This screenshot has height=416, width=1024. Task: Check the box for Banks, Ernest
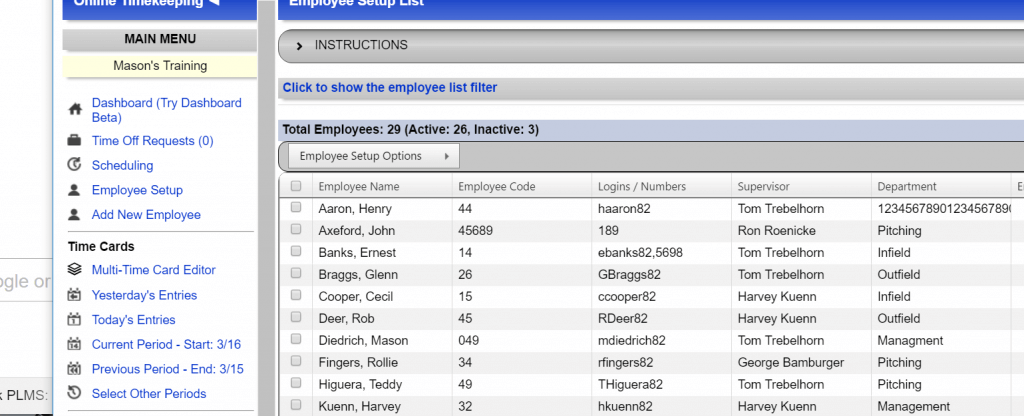pyautogui.click(x=296, y=251)
